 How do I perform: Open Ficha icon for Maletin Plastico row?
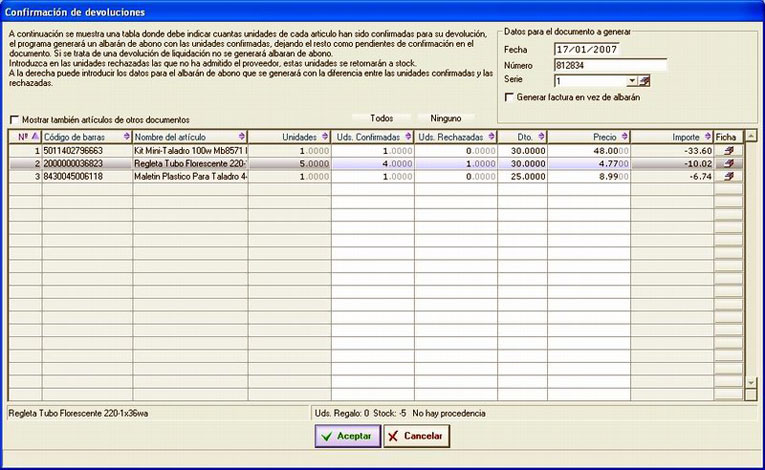[x=729, y=176]
